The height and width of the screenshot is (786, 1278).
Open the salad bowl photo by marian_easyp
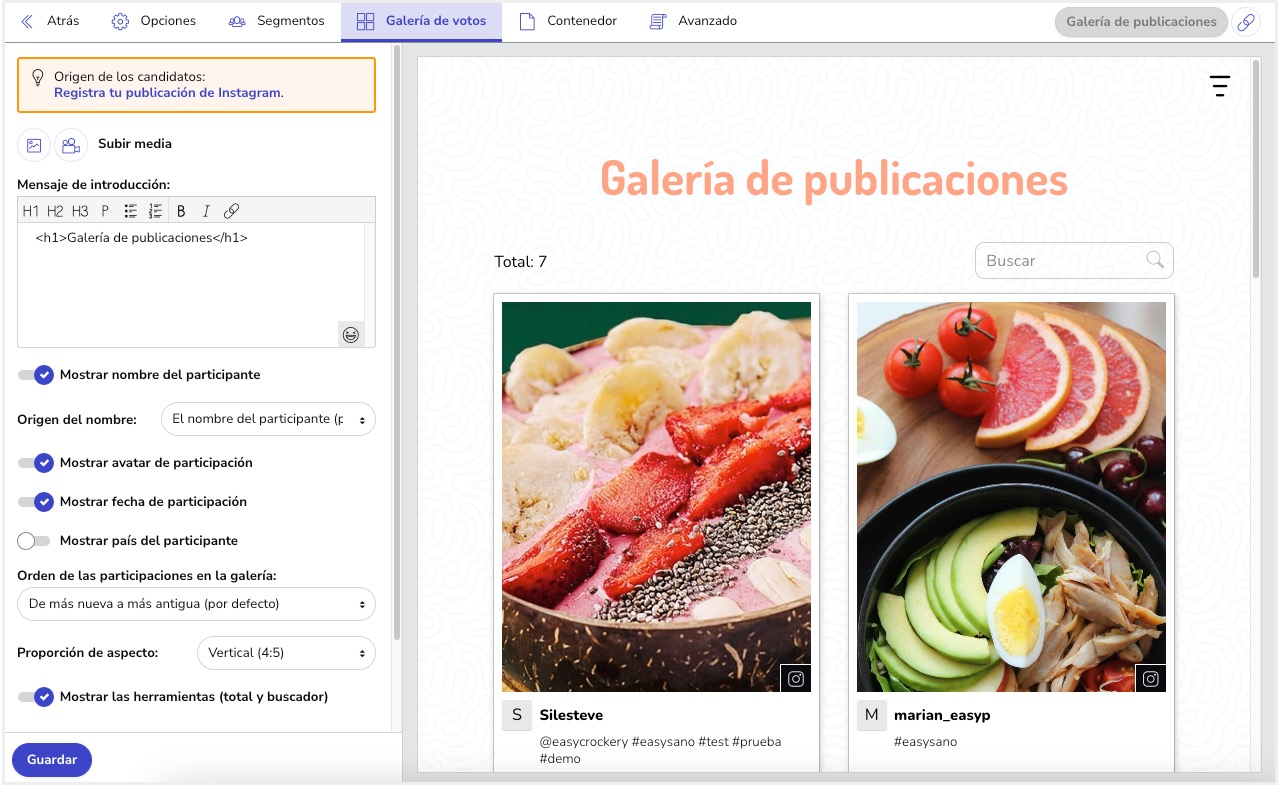(1011, 497)
